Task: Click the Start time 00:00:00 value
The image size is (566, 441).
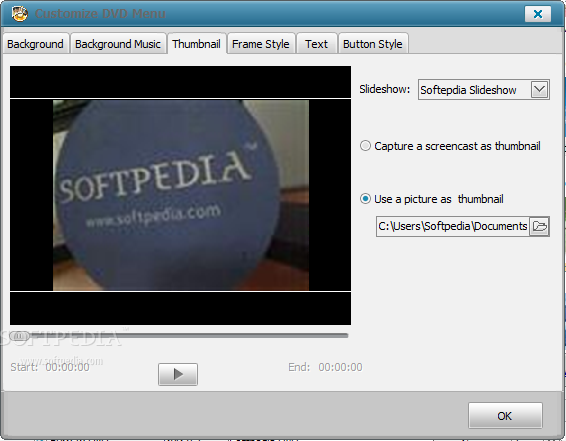Action: point(68,367)
